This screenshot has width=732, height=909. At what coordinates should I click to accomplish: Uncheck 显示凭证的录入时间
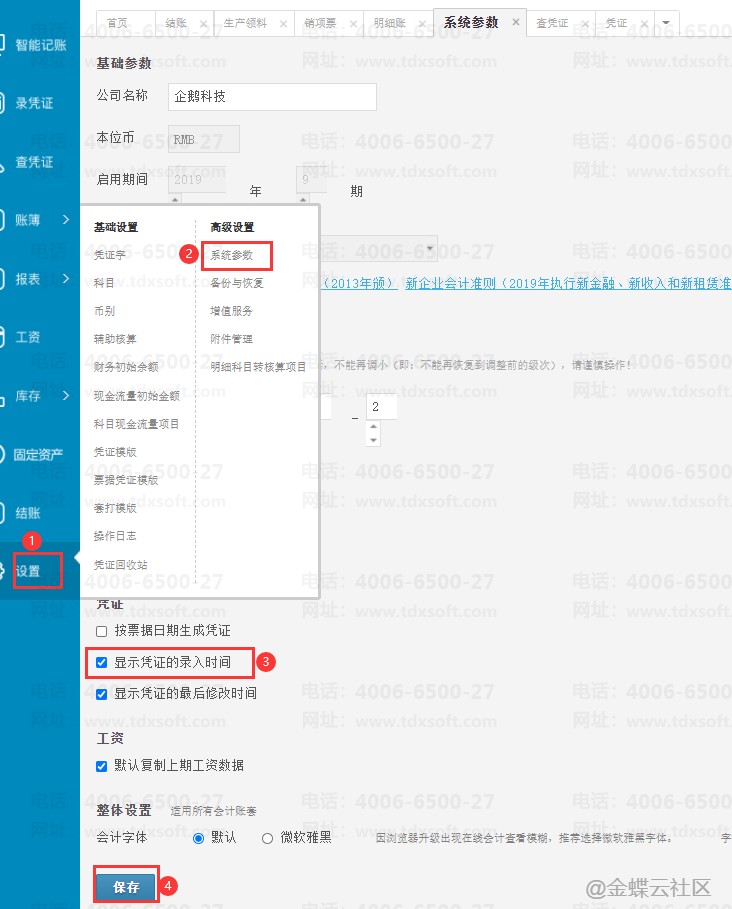[x=101, y=662]
